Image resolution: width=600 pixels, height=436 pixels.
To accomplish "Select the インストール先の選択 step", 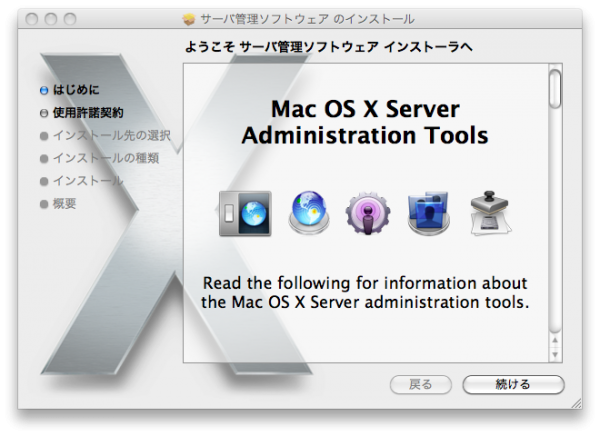I will tap(105, 135).
